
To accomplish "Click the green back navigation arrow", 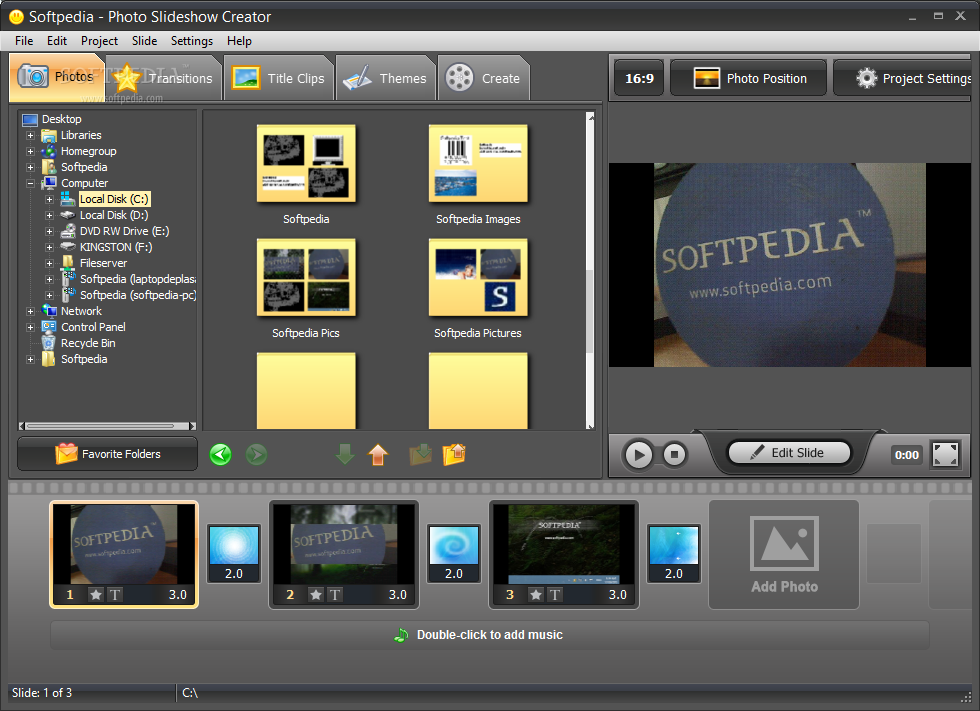I will pos(221,454).
